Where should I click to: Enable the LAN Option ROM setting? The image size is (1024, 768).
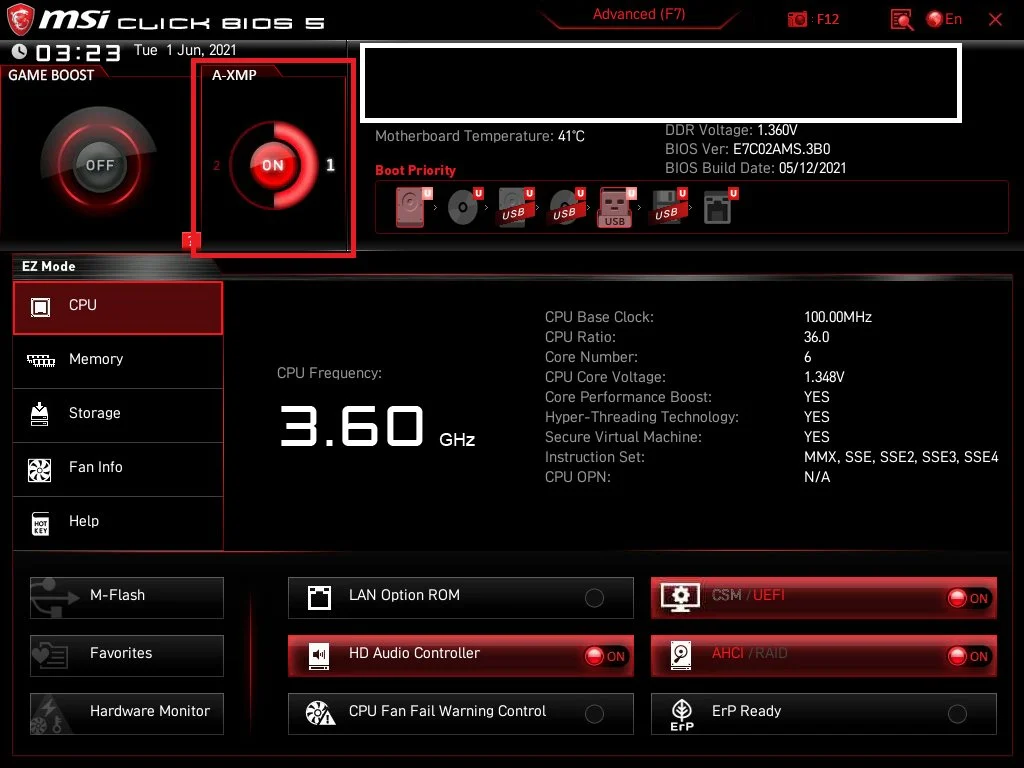point(594,598)
